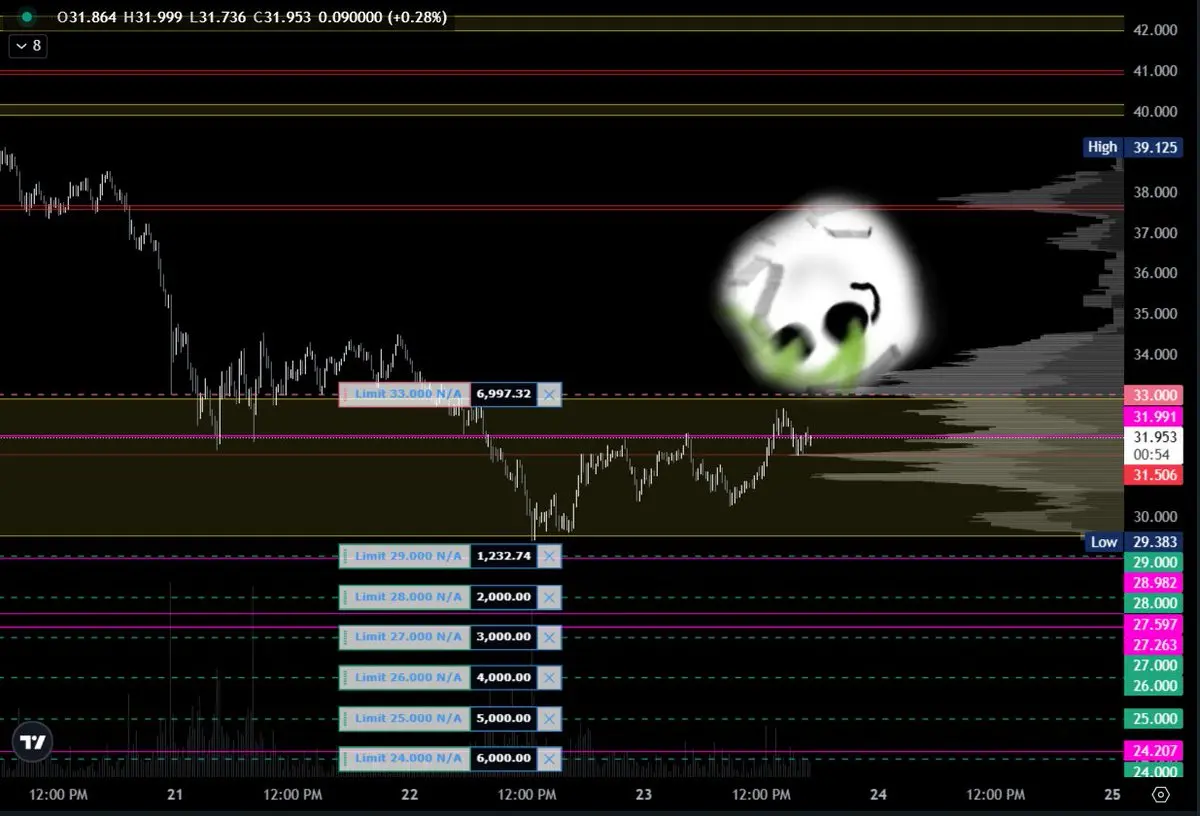Click the magenta 31.991 price axis label
The height and width of the screenshot is (816, 1200).
pyautogui.click(x=1155, y=417)
